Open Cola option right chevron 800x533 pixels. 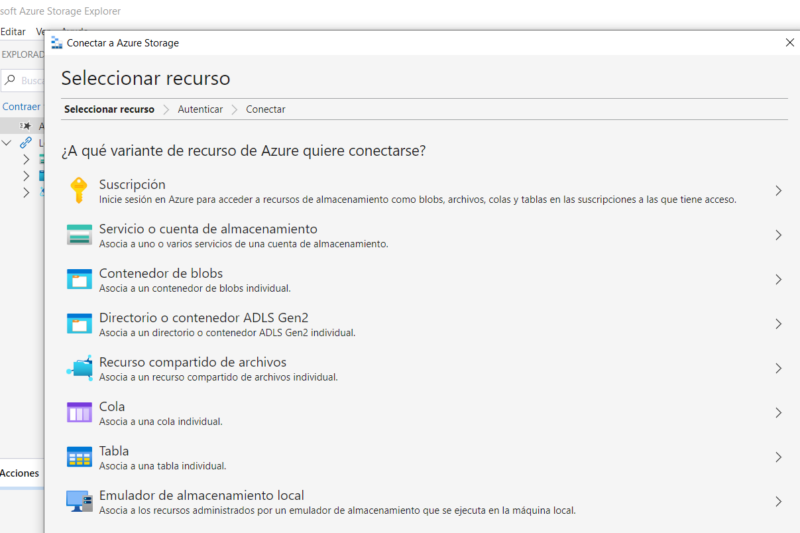pos(778,413)
